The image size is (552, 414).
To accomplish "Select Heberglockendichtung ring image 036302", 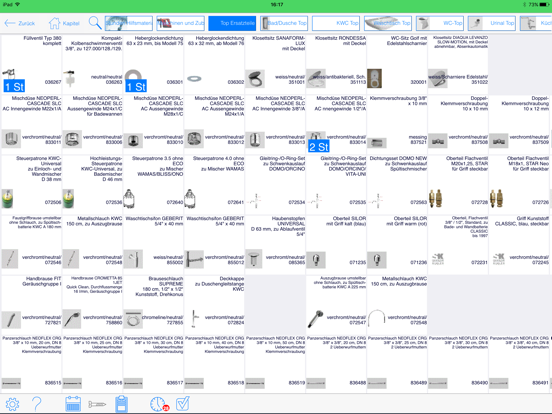I will (194, 79).
